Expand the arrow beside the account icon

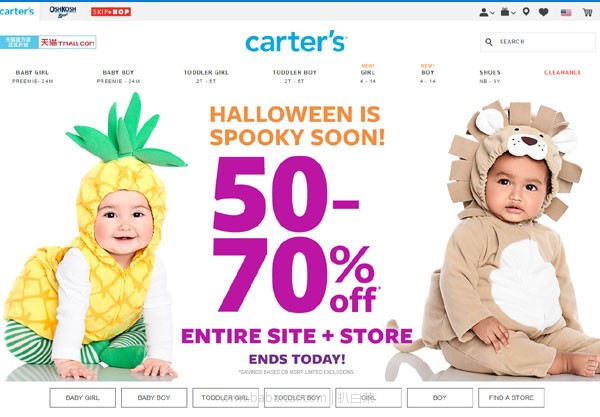[492, 13]
